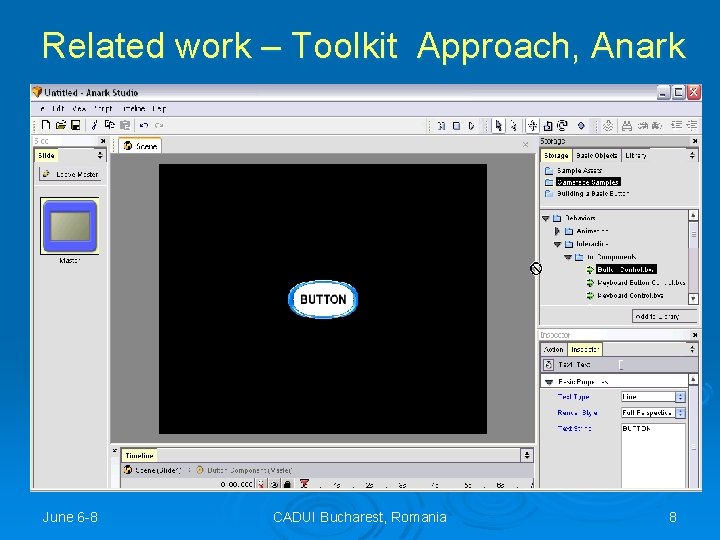This screenshot has height=540, width=720.
Task: Click the rewind-to-start playback icon
Action: (441, 126)
